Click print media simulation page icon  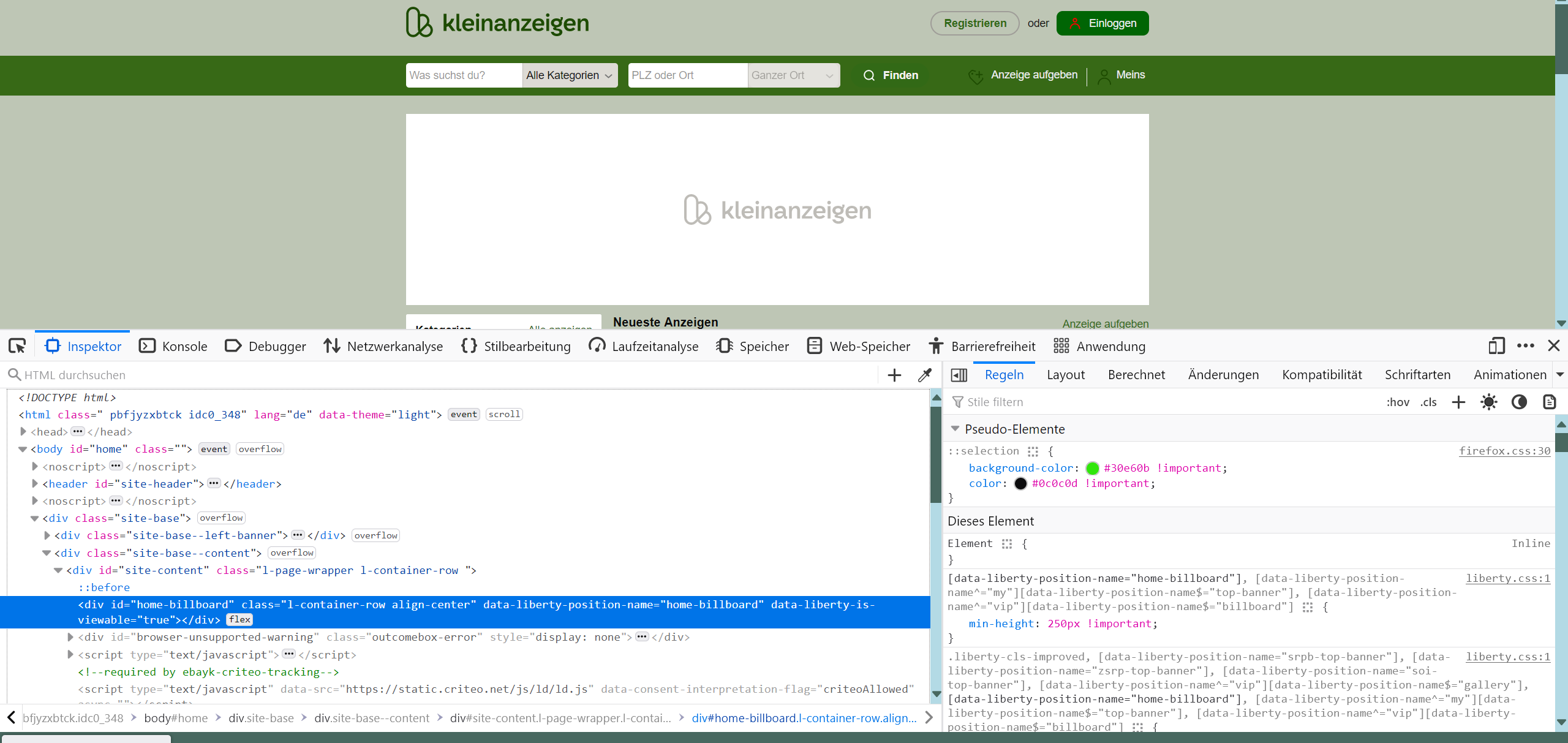point(1549,402)
